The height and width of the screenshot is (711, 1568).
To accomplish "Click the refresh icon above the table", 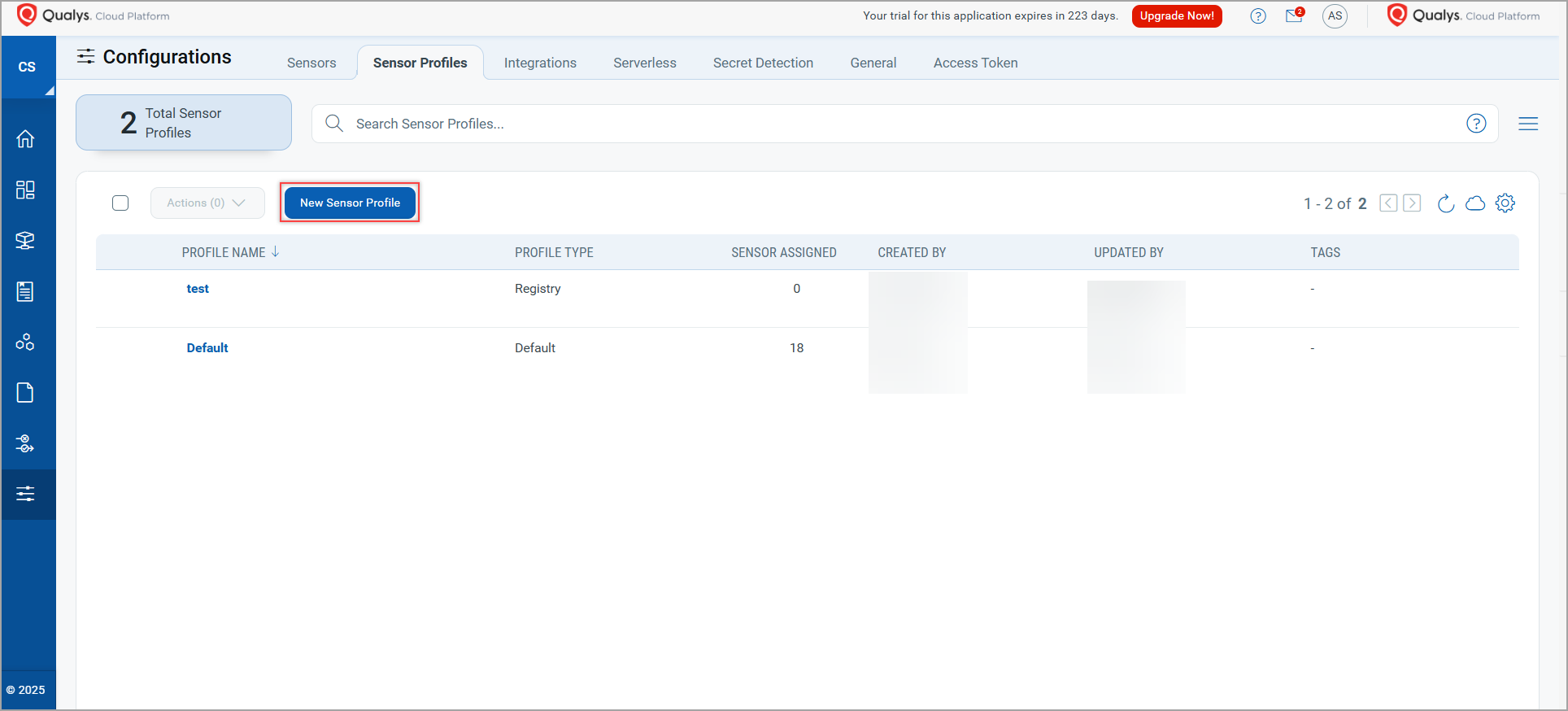I will [1445, 203].
